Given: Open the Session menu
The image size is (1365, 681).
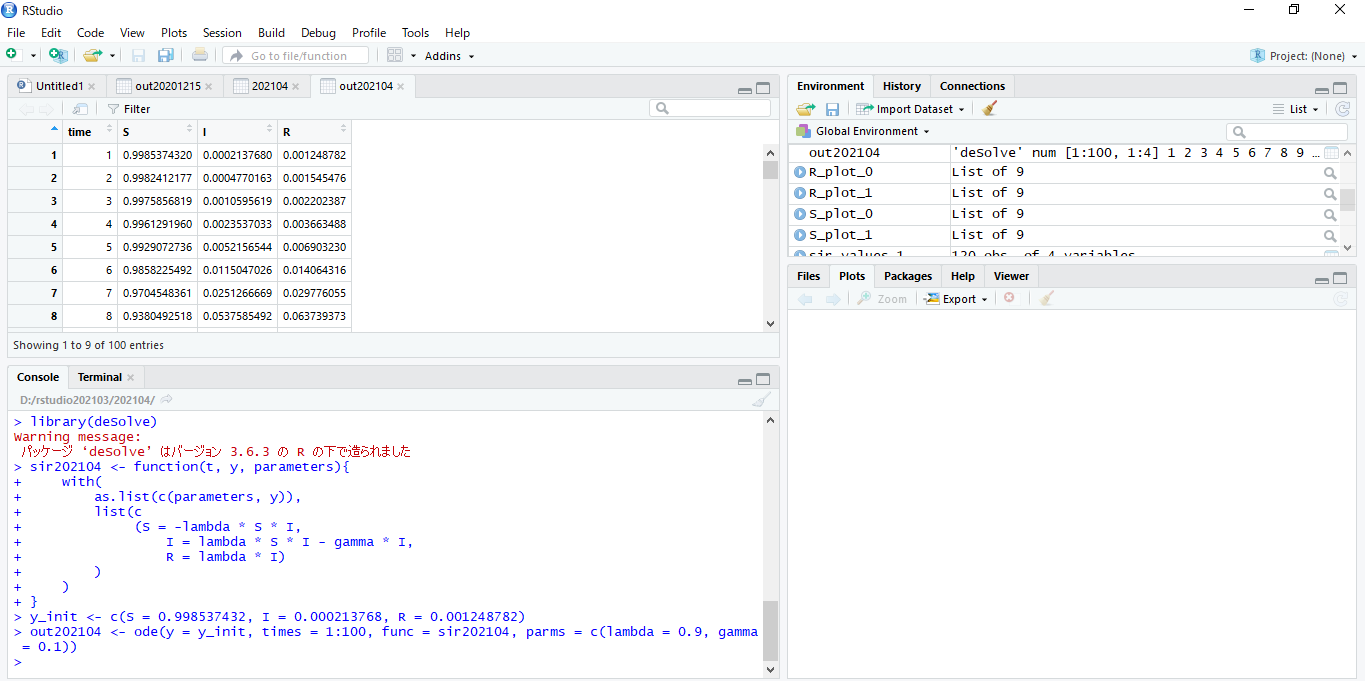Looking at the screenshot, I should (222, 33).
